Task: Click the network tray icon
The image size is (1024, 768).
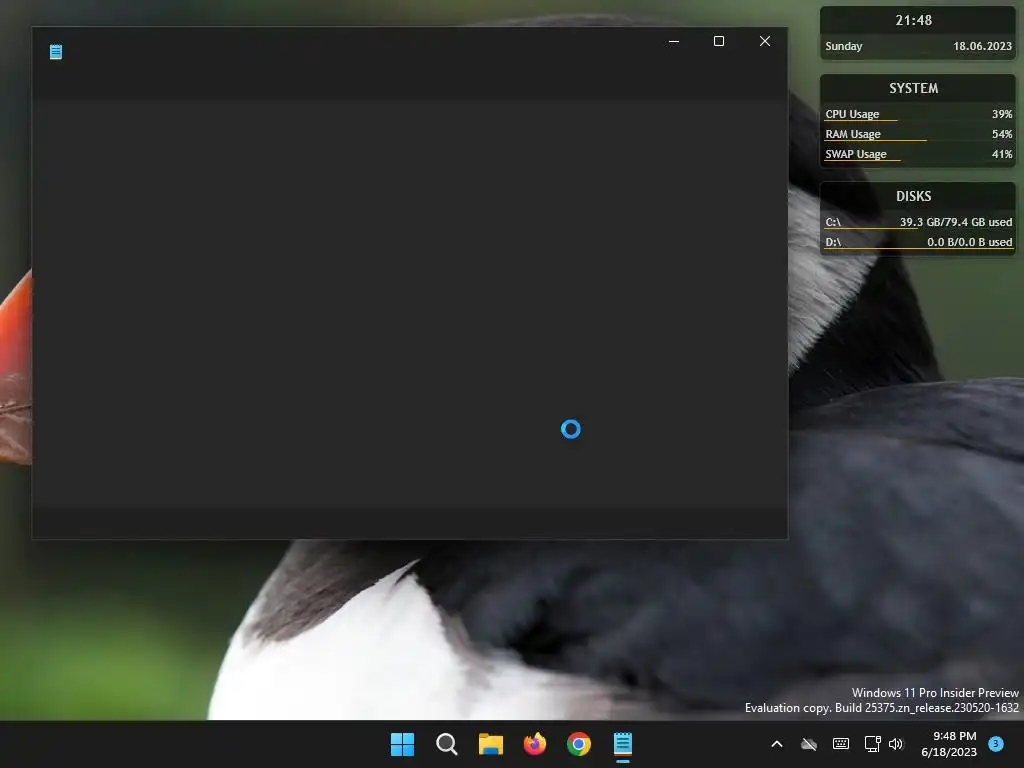Action: point(872,744)
